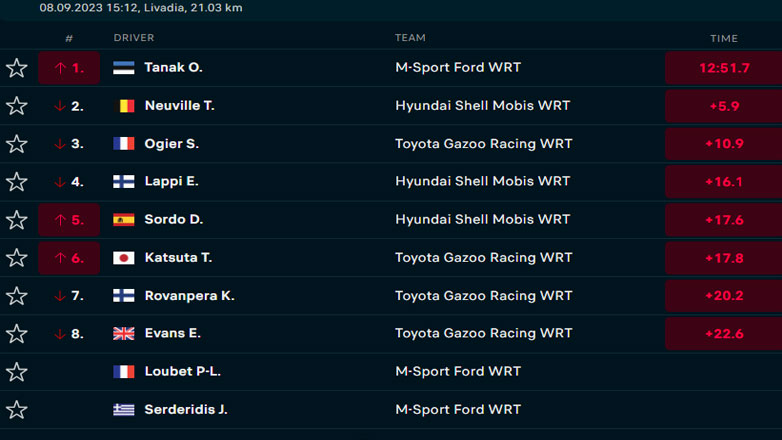Image resolution: width=782 pixels, height=440 pixels.
Task: Click the star next to Loubet P-L.
Action: (16, 372)
